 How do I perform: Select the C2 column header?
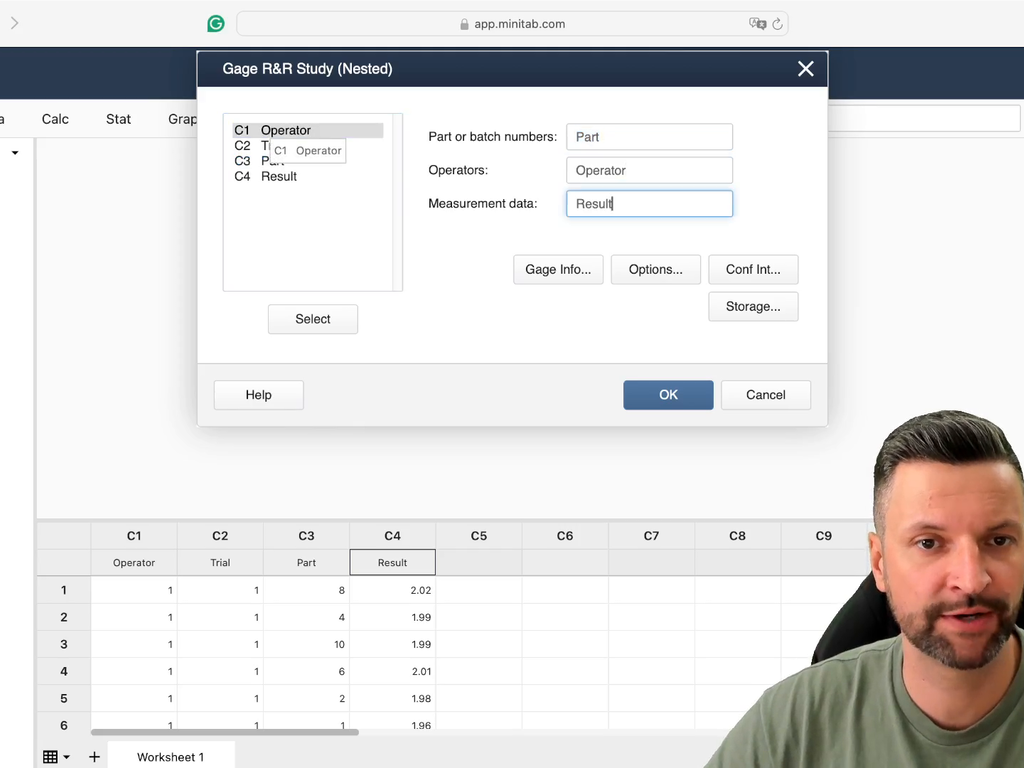220,536
